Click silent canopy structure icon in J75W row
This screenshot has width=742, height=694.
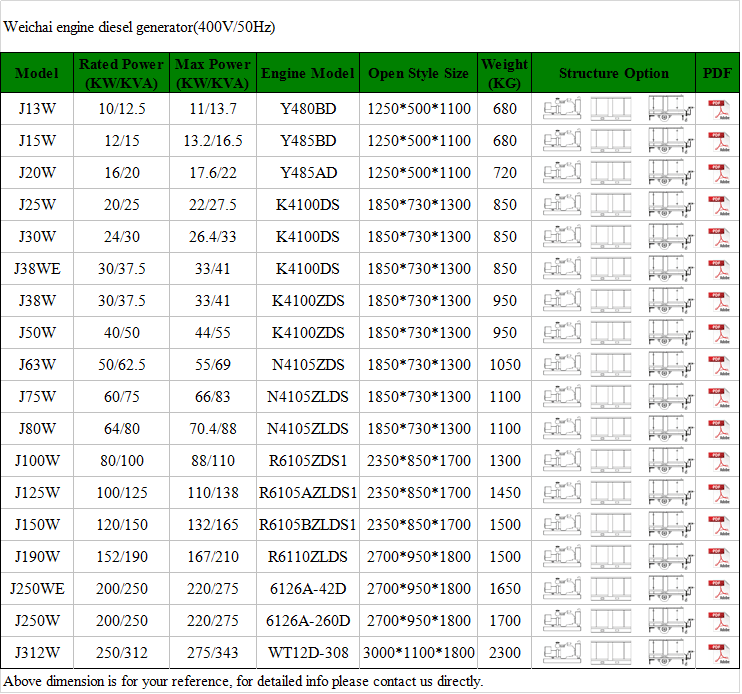[x=611, y=397]
